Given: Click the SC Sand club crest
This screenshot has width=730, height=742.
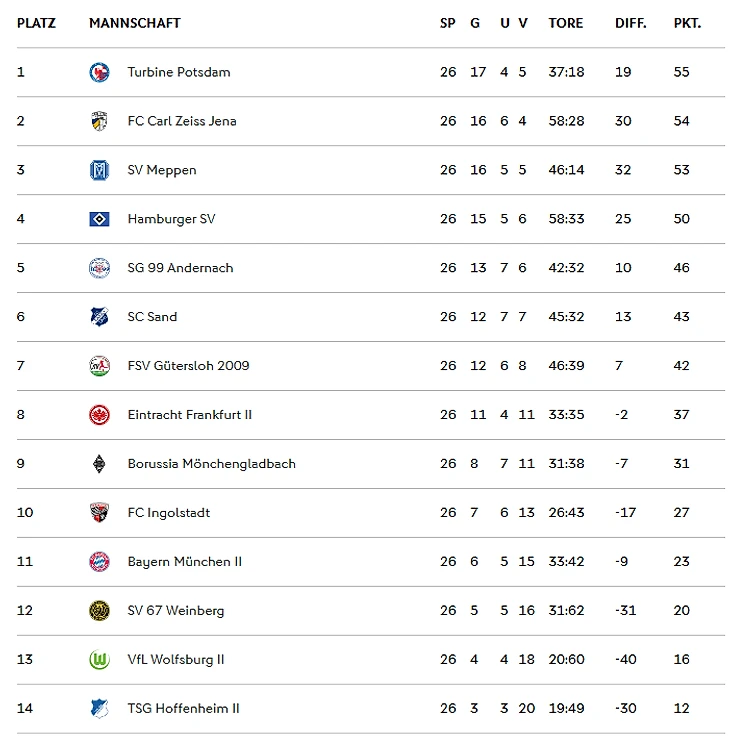Looking at the screenshot, I should pyautogui.click(x=99, y=317).
